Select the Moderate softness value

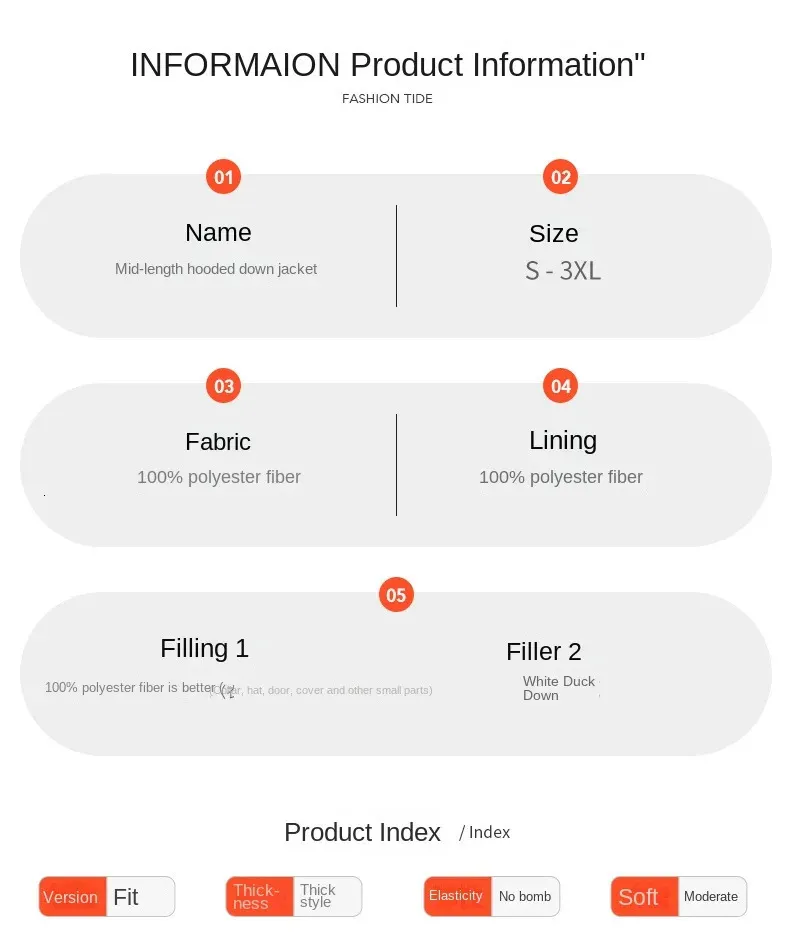pos(711,897)
